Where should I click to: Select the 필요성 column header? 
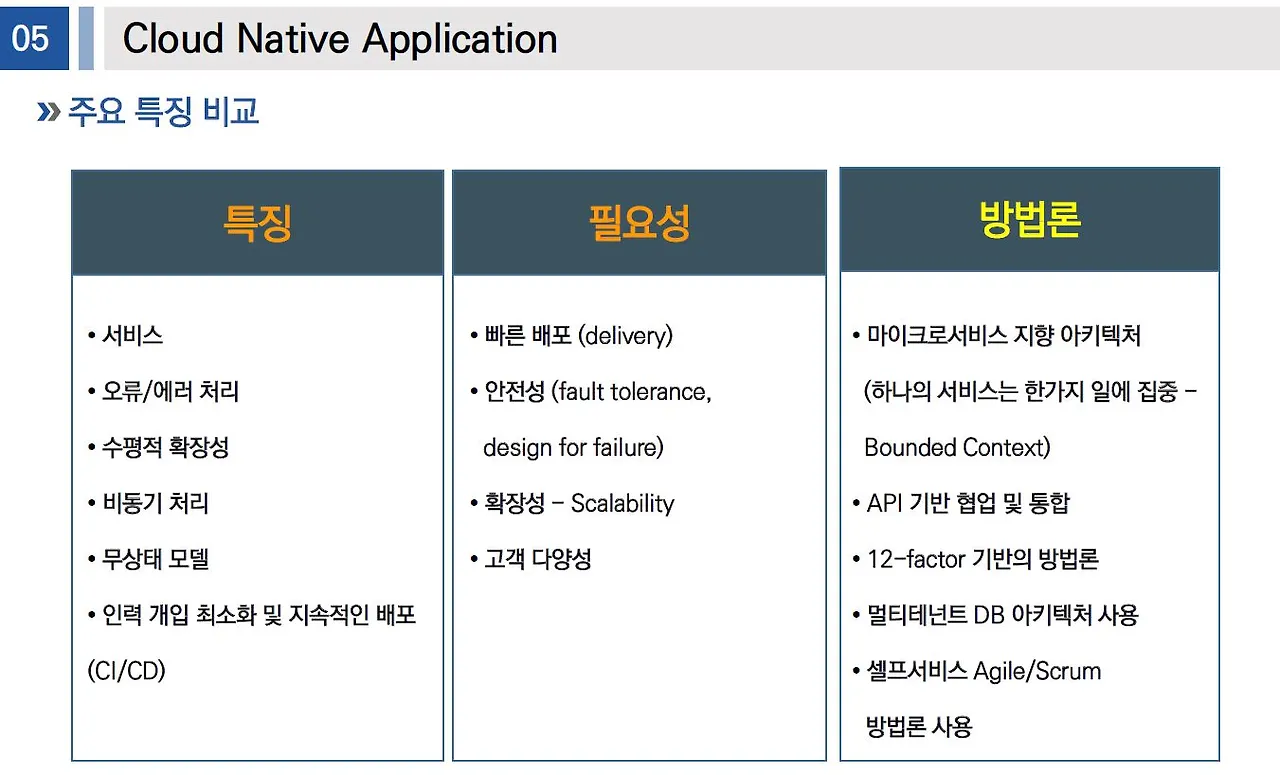click(x=639, y=223)
